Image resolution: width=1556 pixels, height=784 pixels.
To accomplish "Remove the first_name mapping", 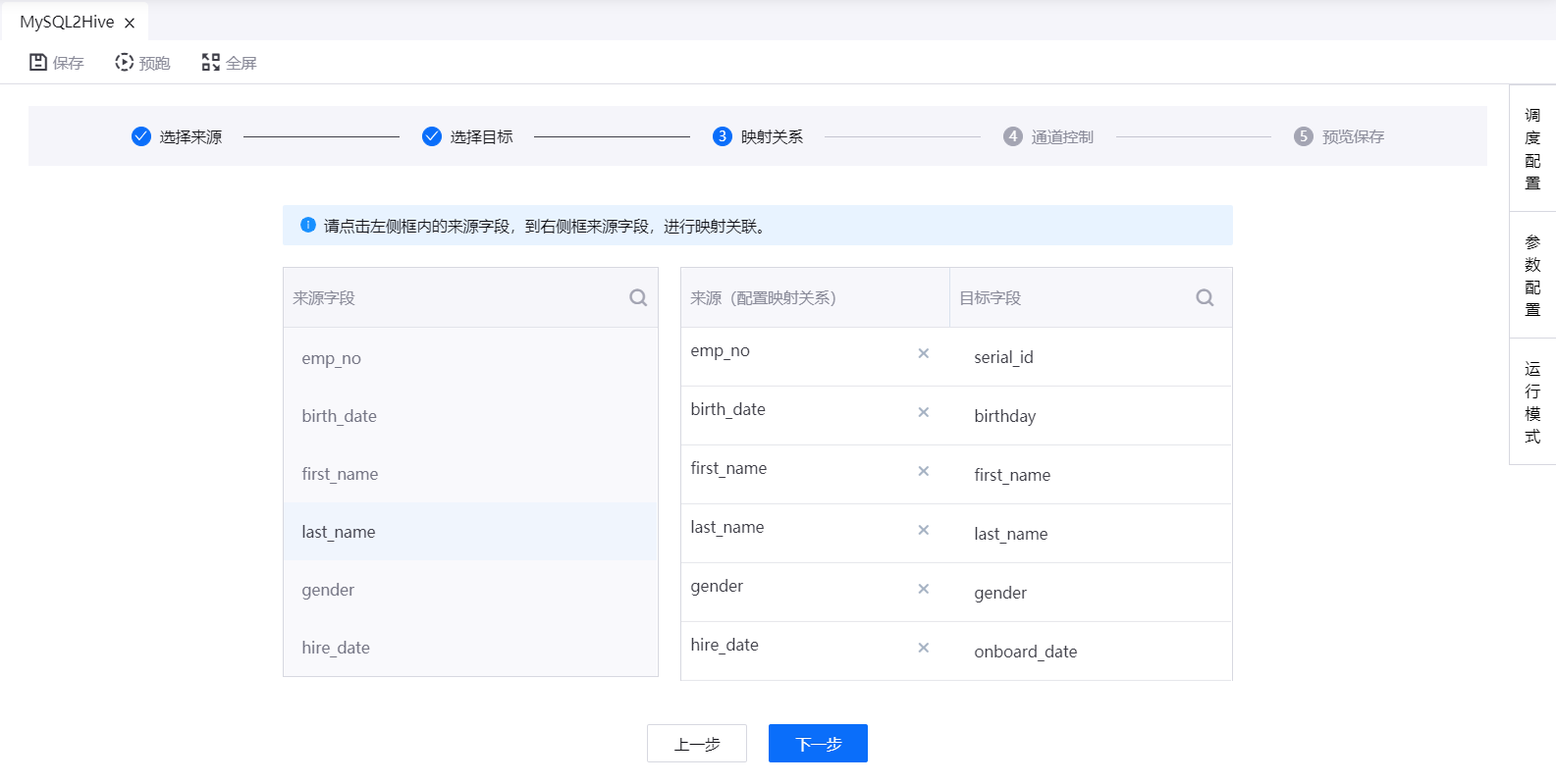I will [923, 471].
